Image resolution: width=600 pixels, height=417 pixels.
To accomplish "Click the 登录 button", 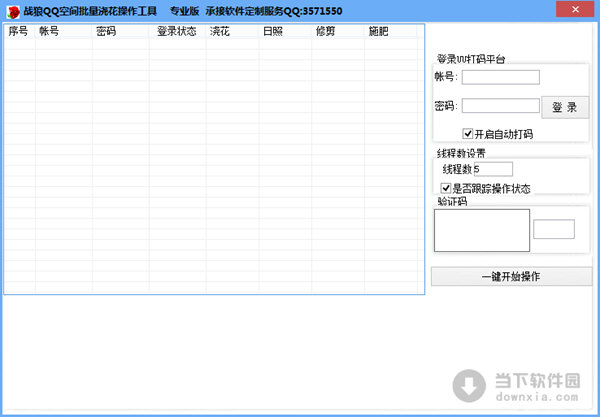I will (565, 108).
